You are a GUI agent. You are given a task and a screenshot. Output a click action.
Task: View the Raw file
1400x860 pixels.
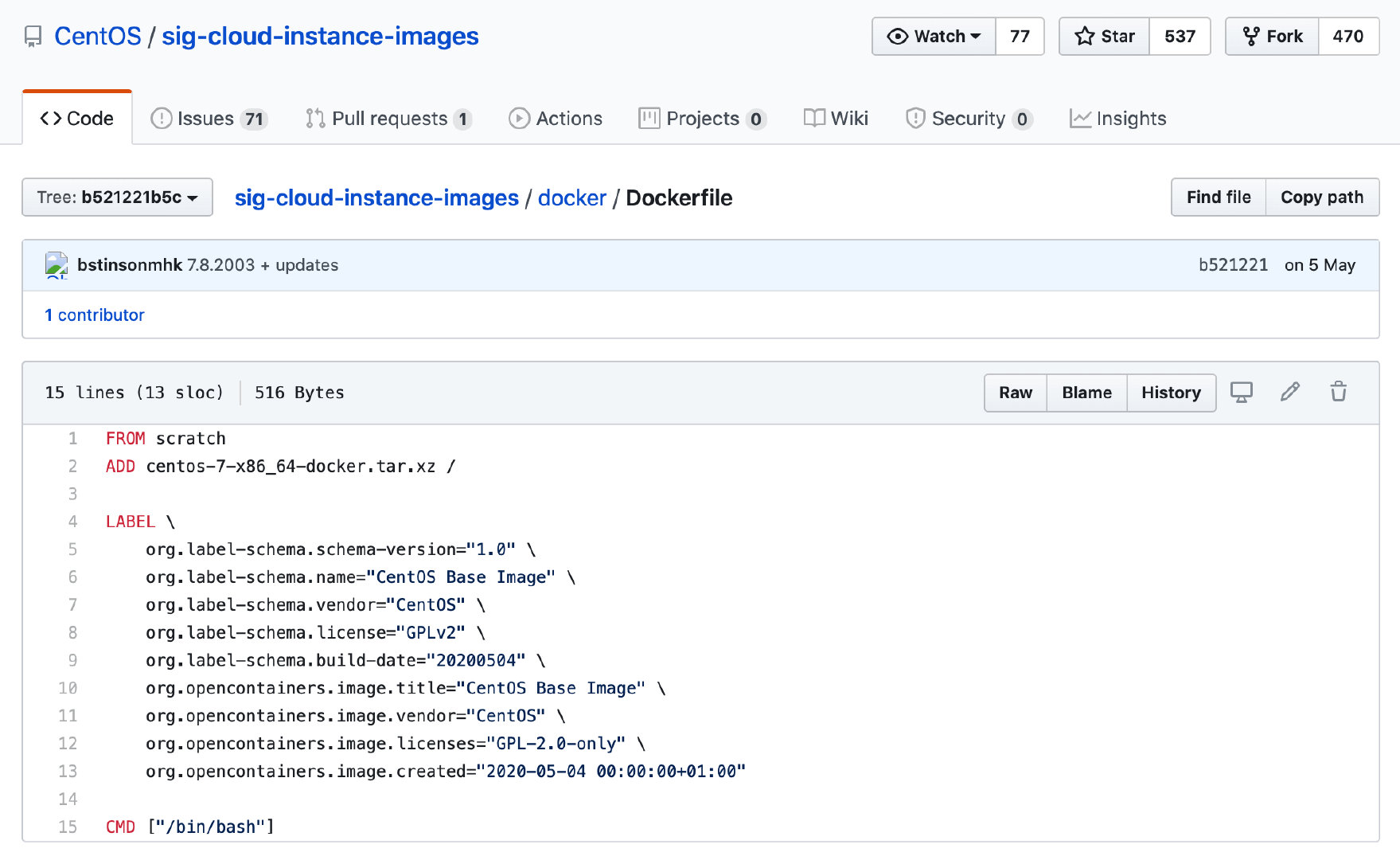(1016, 393)
